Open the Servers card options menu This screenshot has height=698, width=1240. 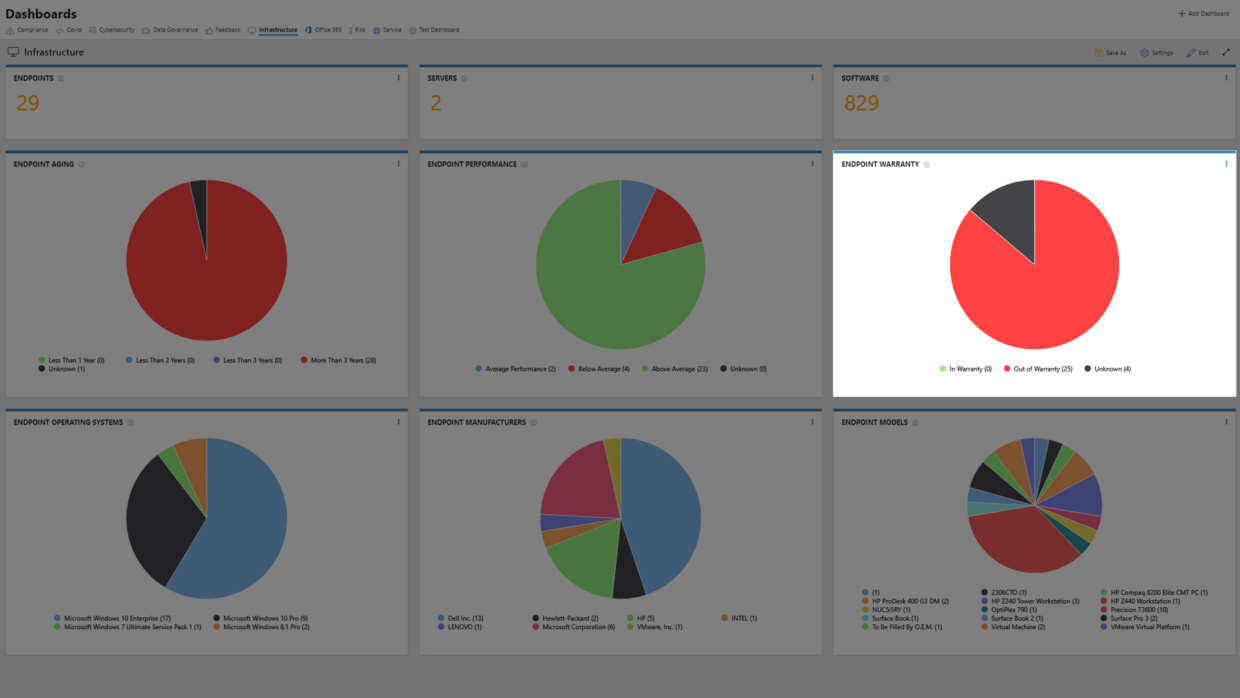click(812, 78)
